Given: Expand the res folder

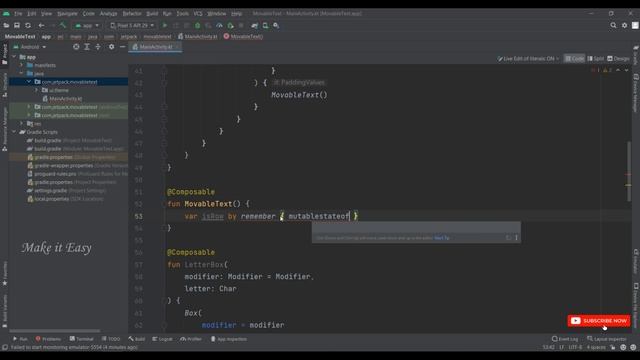Looking at the screenshot, I should click(22, 124).
